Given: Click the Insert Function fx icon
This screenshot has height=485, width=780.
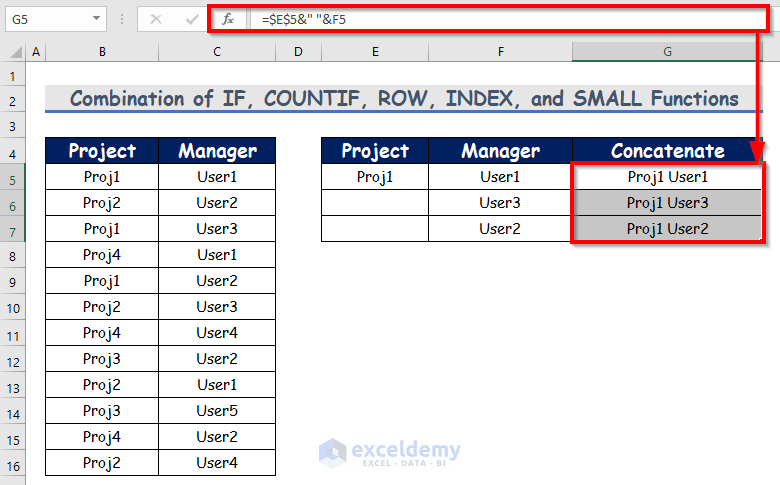Looking at the screenshot, I should click(228, 19).
